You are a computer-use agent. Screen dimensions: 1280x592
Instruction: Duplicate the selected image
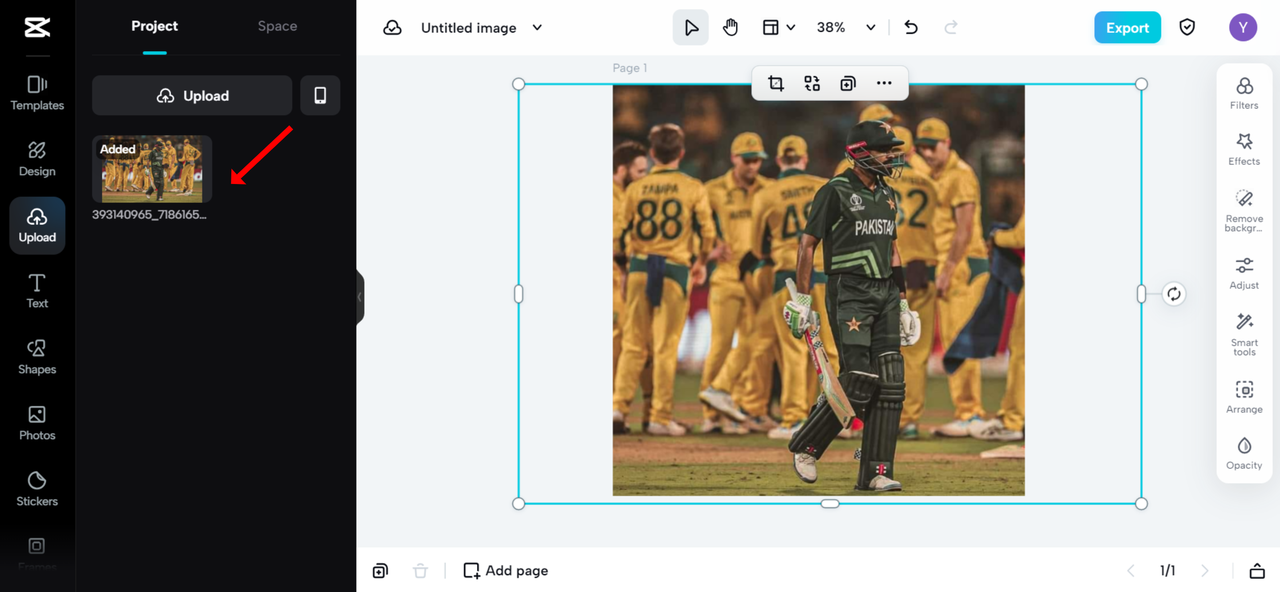pos(848,84)
